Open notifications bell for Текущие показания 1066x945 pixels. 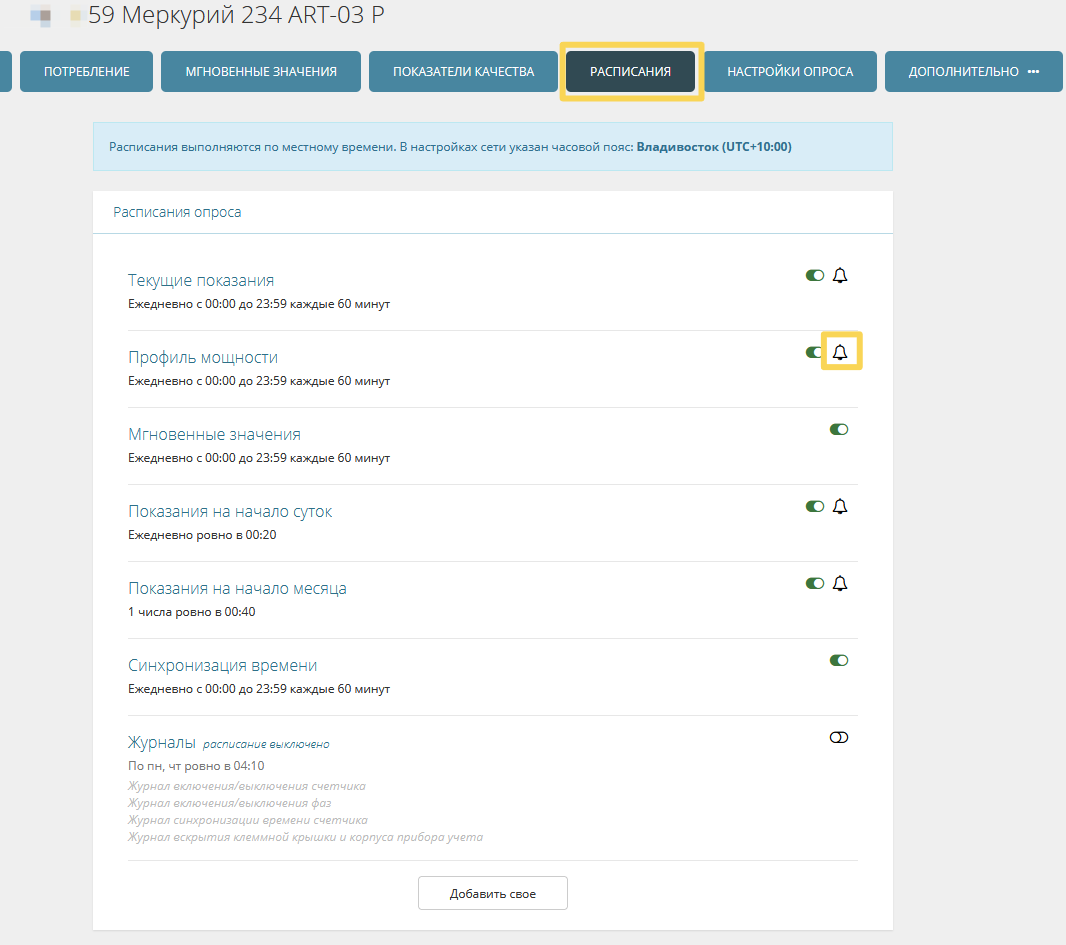(x=840, y=275)
